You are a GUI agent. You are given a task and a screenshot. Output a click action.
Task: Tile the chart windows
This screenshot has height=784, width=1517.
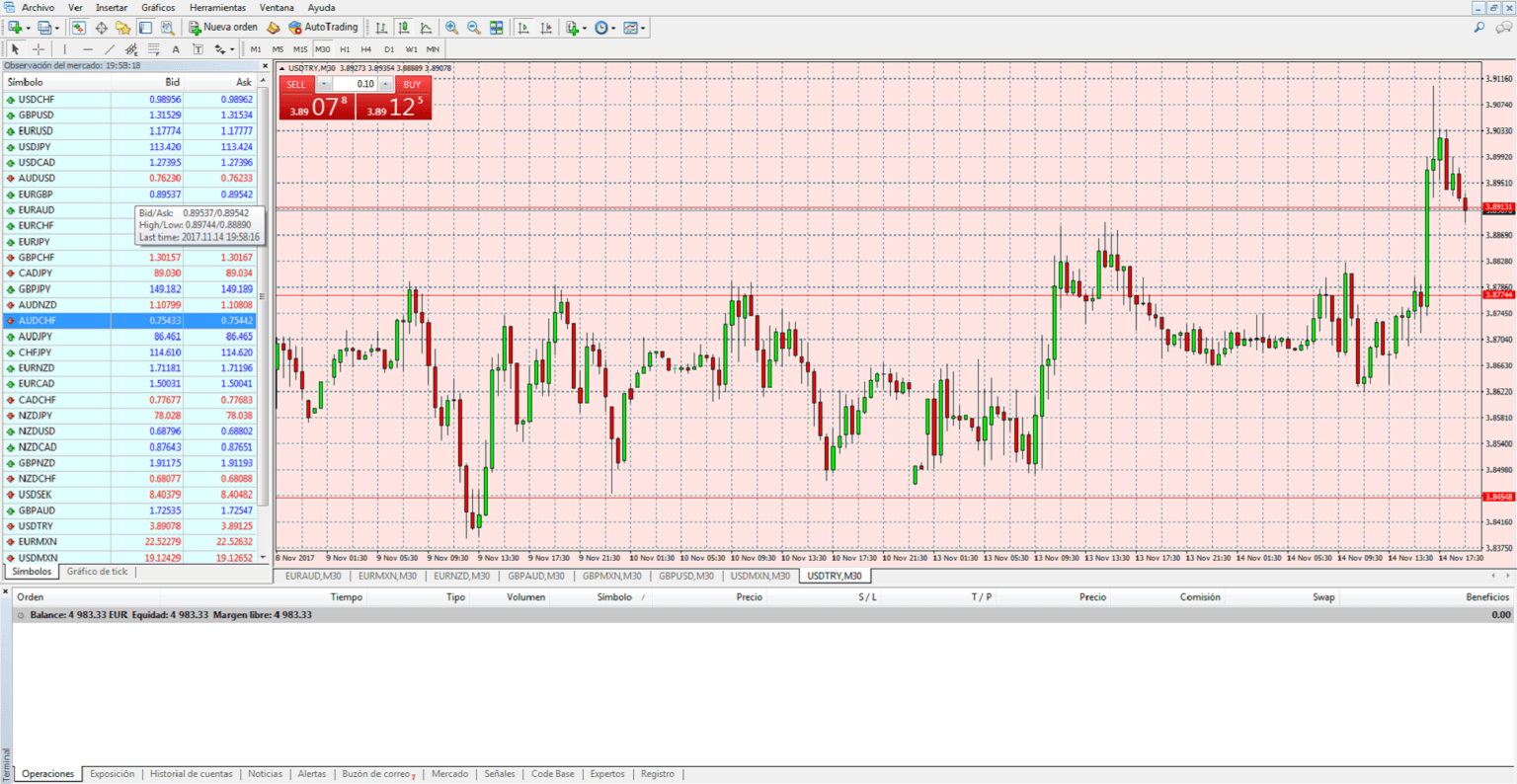(495, 27)
